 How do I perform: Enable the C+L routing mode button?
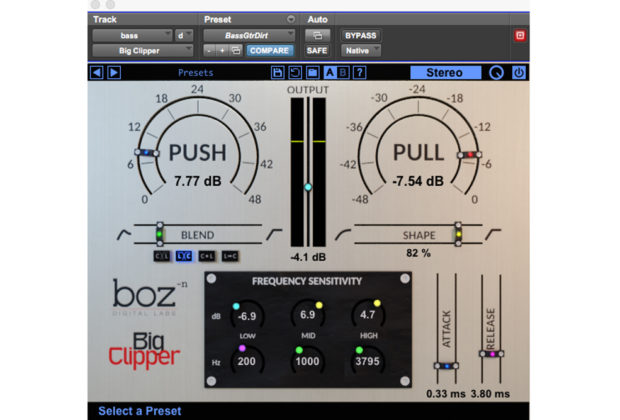pos(207,256)
